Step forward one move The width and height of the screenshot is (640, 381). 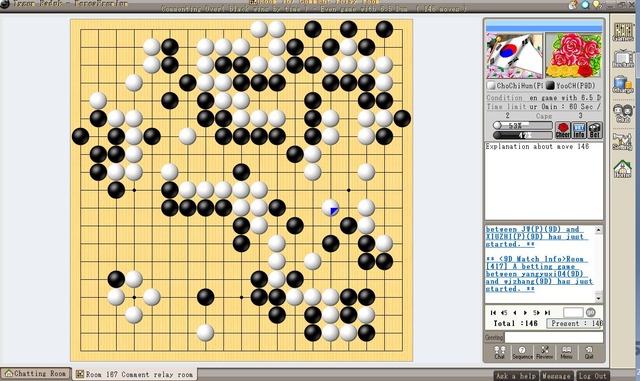[x=525, y=312]
